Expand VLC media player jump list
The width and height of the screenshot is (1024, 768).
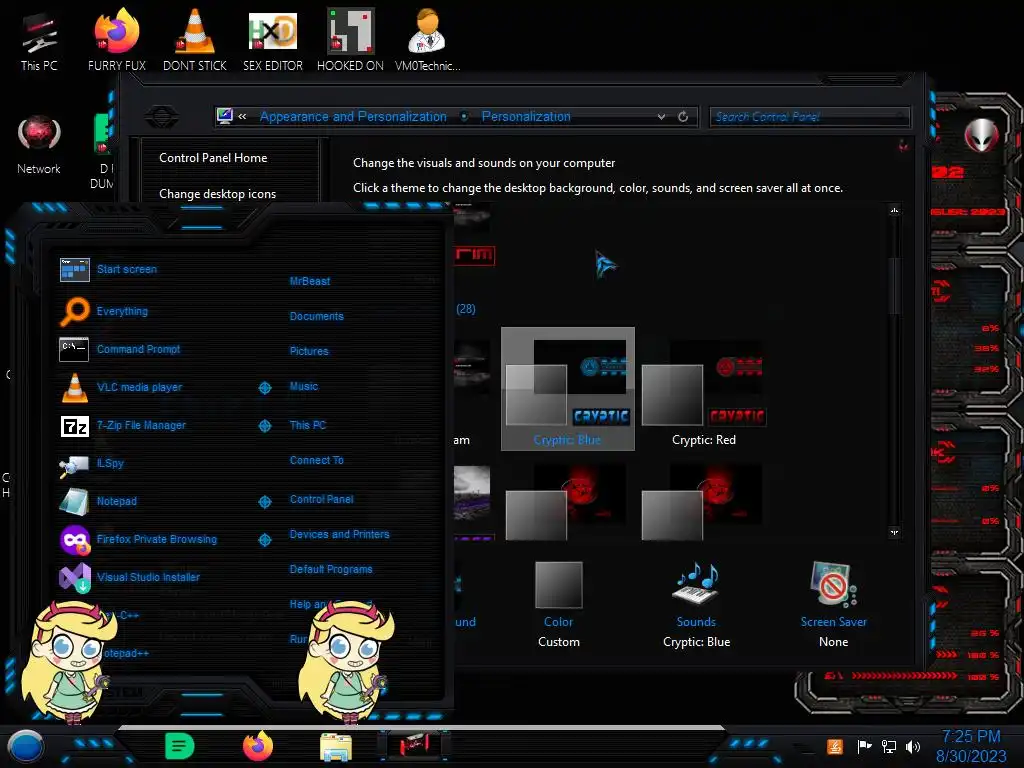[264, 387]
